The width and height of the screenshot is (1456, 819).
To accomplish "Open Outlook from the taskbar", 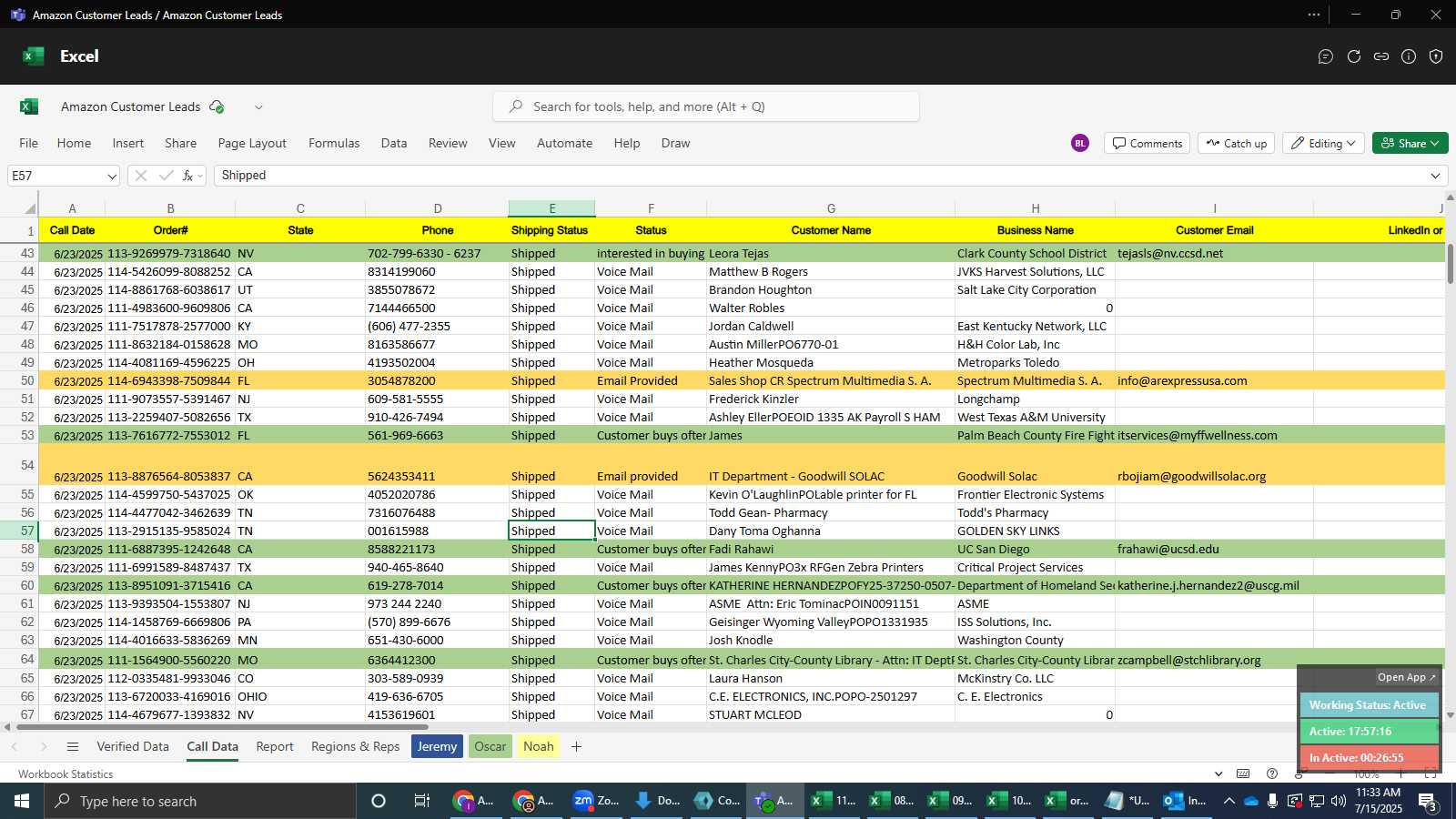I will (1185, 801).
